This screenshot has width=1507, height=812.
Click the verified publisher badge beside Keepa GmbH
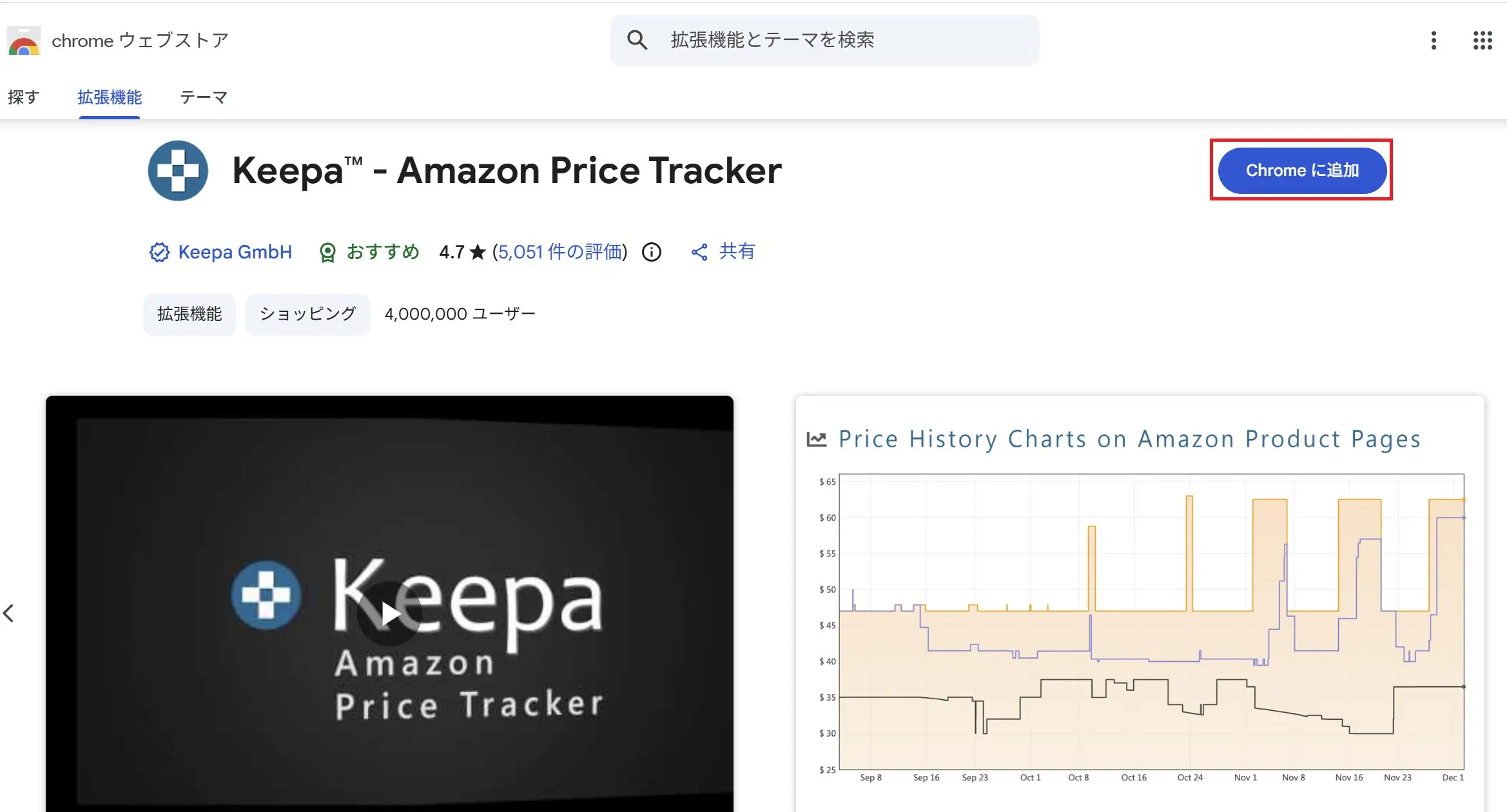(x=158, y=252)
